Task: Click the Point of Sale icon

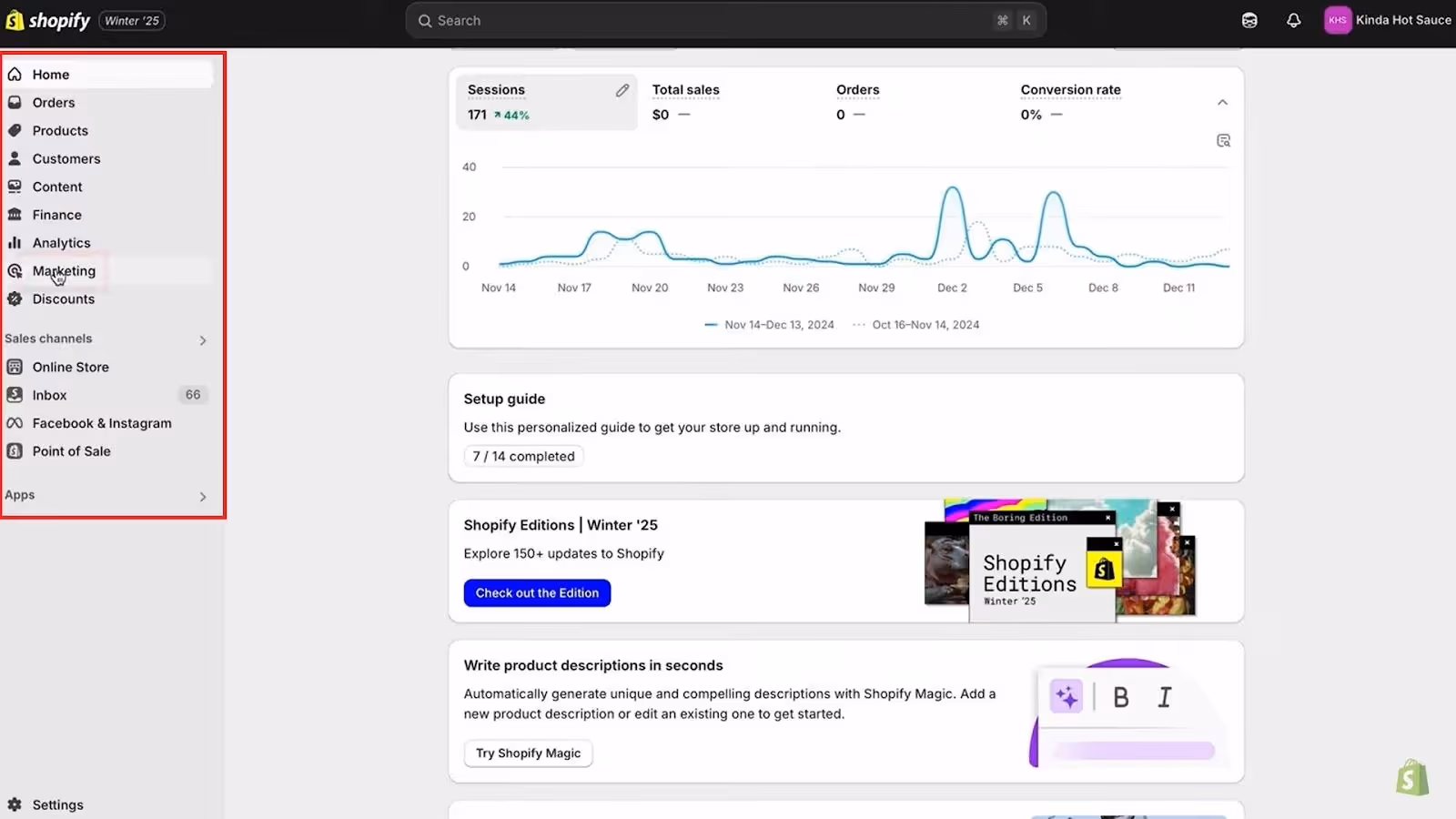Action: tap(15, 451)
